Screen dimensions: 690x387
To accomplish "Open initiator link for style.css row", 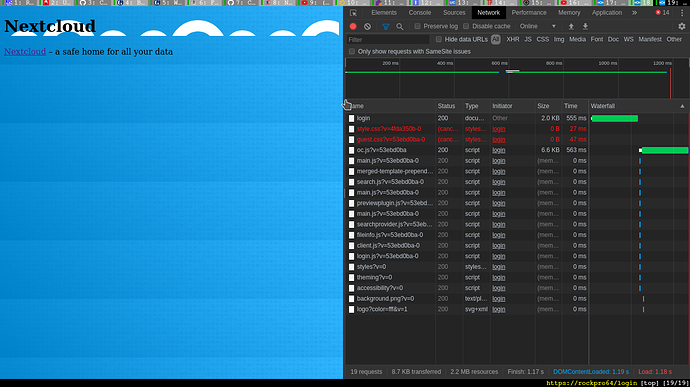I will pyautogui.click(x=499, y=129).
